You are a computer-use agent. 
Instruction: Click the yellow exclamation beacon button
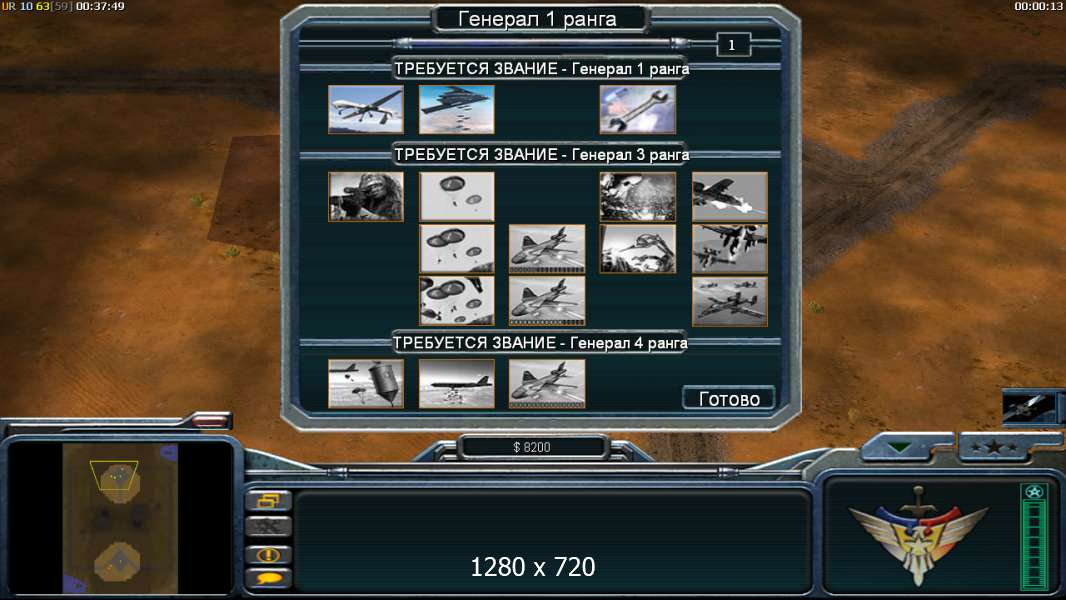tap(269, 554)
